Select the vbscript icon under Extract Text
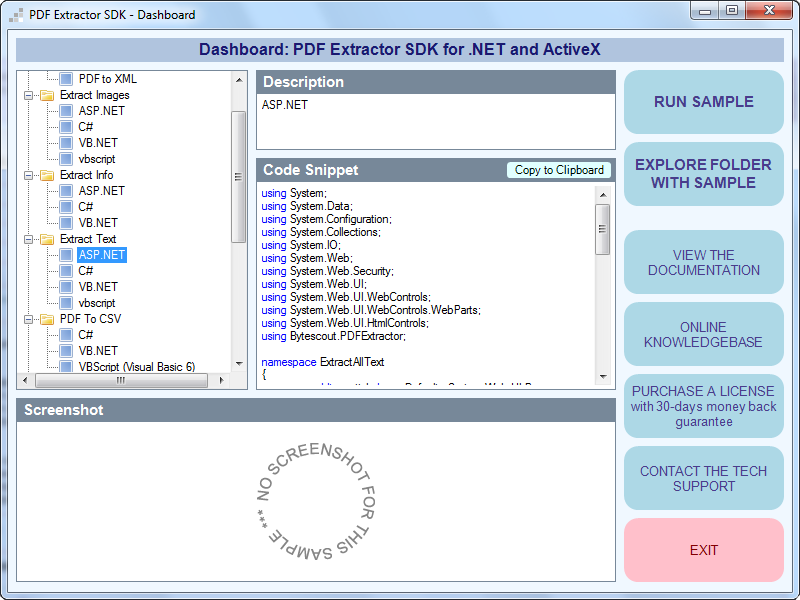 point(66,303)
